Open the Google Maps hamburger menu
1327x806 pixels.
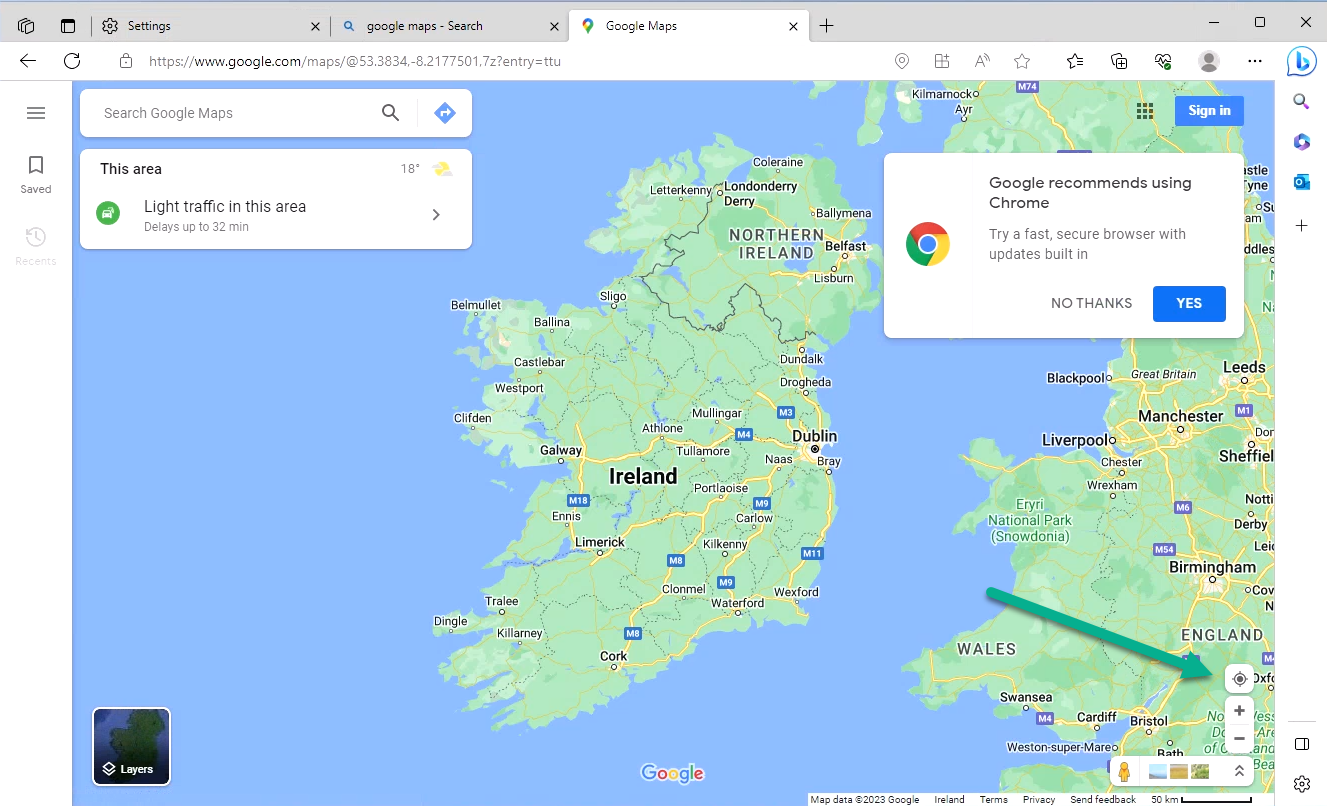tap(36, 113)
